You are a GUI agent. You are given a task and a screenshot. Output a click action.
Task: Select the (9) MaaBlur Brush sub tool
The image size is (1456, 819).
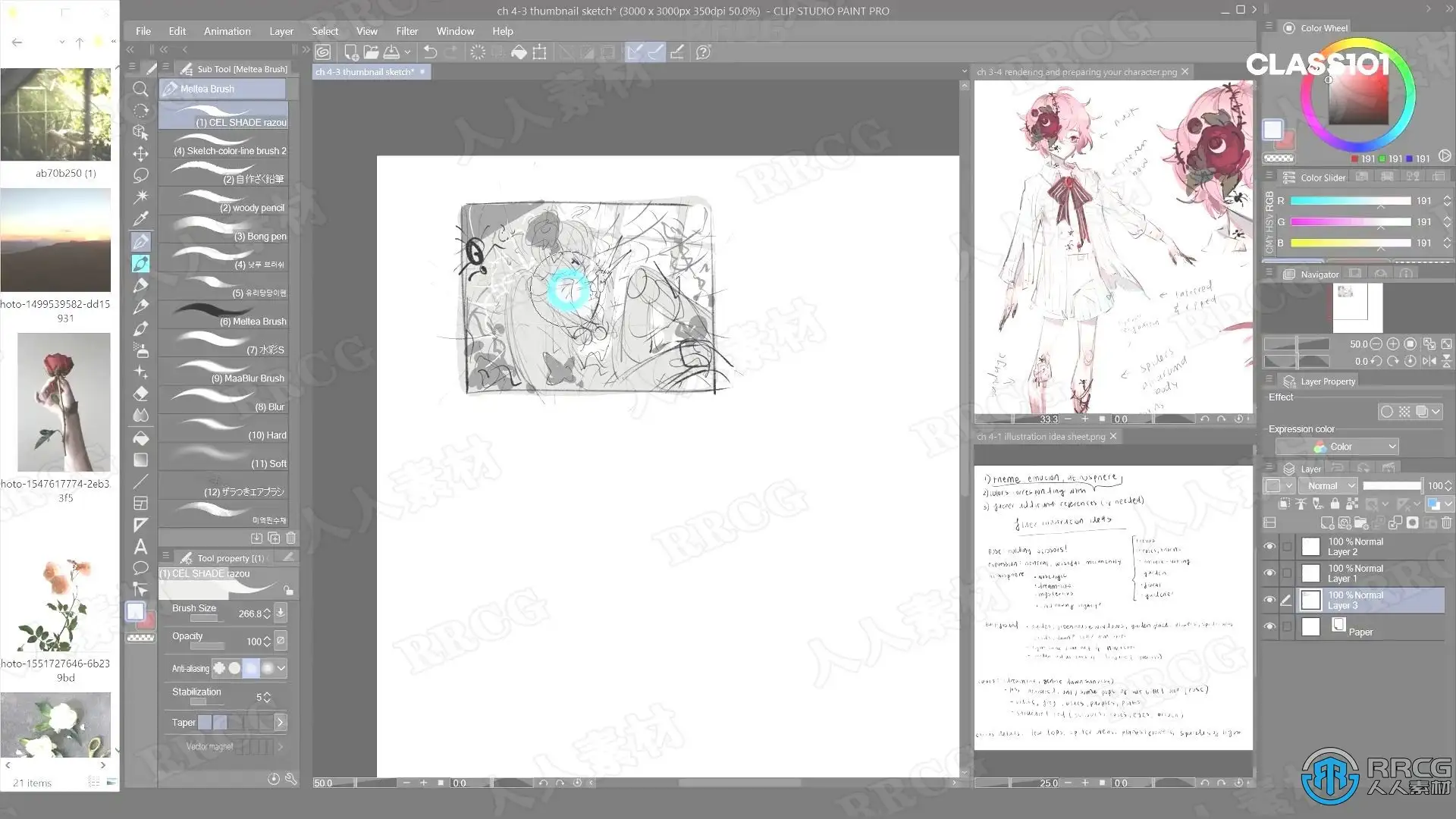(224, 372)
